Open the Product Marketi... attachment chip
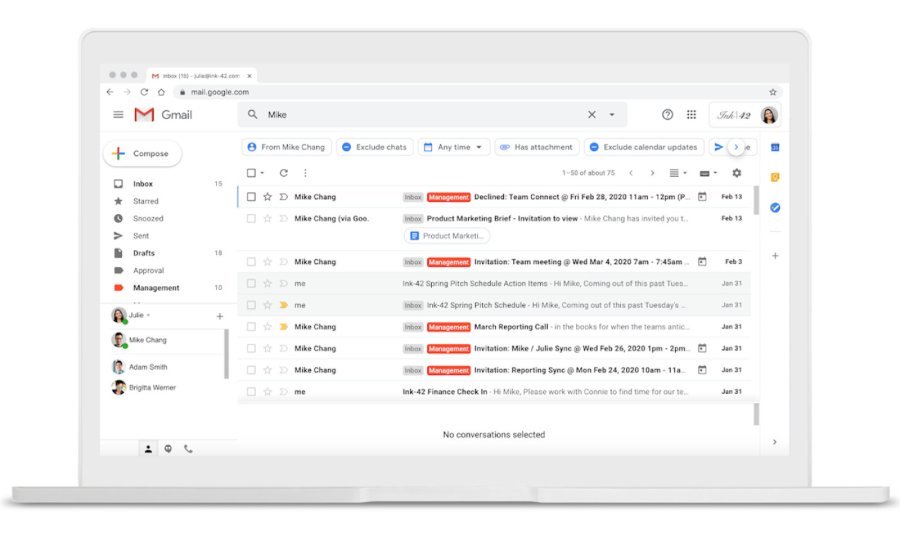The width and height of the screenshot is (900, 540). pos(447,236)
